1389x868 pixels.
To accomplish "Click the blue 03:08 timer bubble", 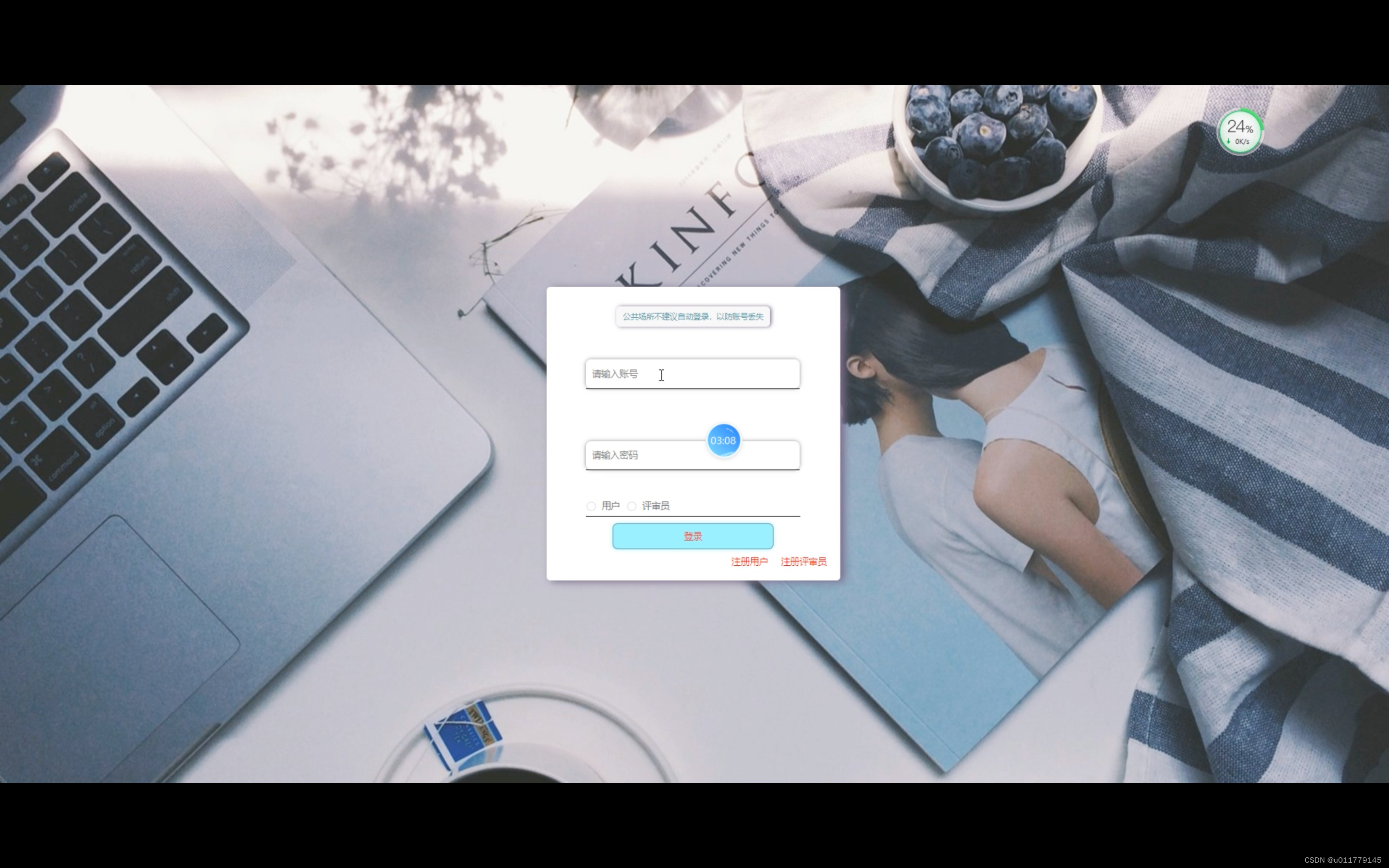I will pos(723,440).
